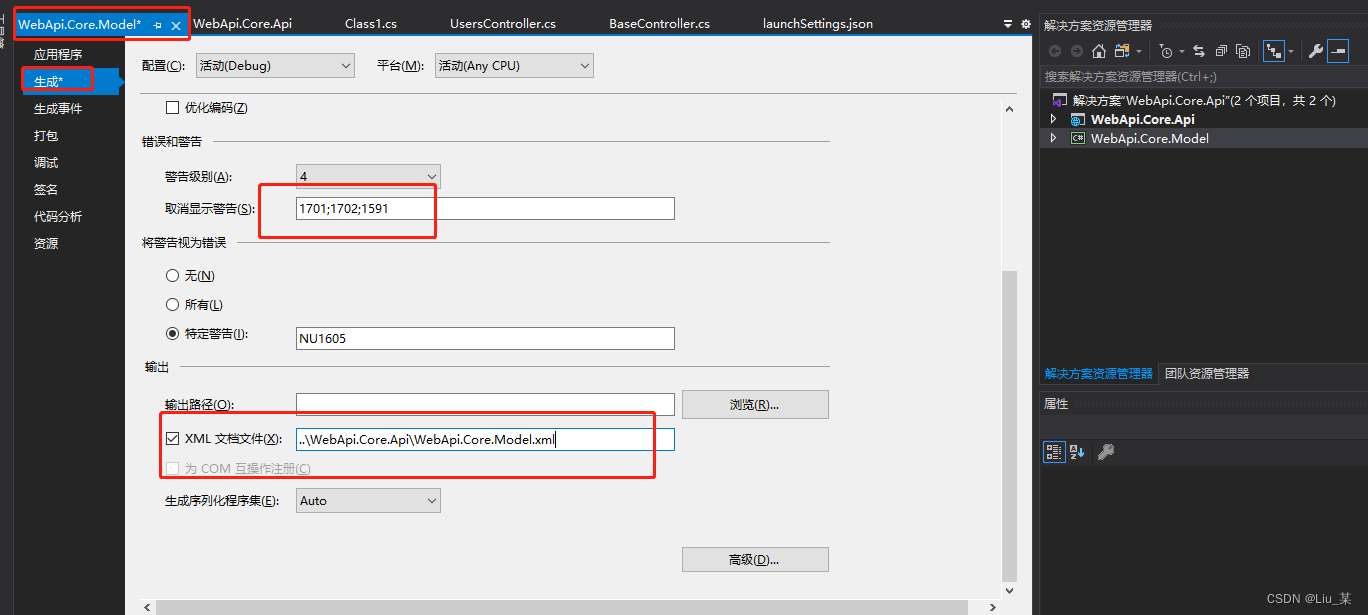Click the 浏览 button next to output path
Viewport: 1368px width, 615px height.
tap(754, 404)
